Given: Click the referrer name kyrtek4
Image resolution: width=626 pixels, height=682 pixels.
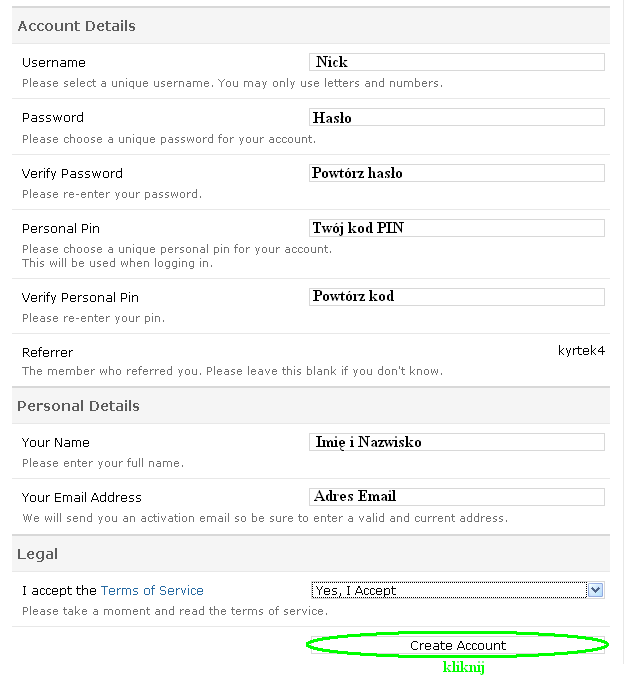Looking at the screenshot, I should click(x=581, y=351).
